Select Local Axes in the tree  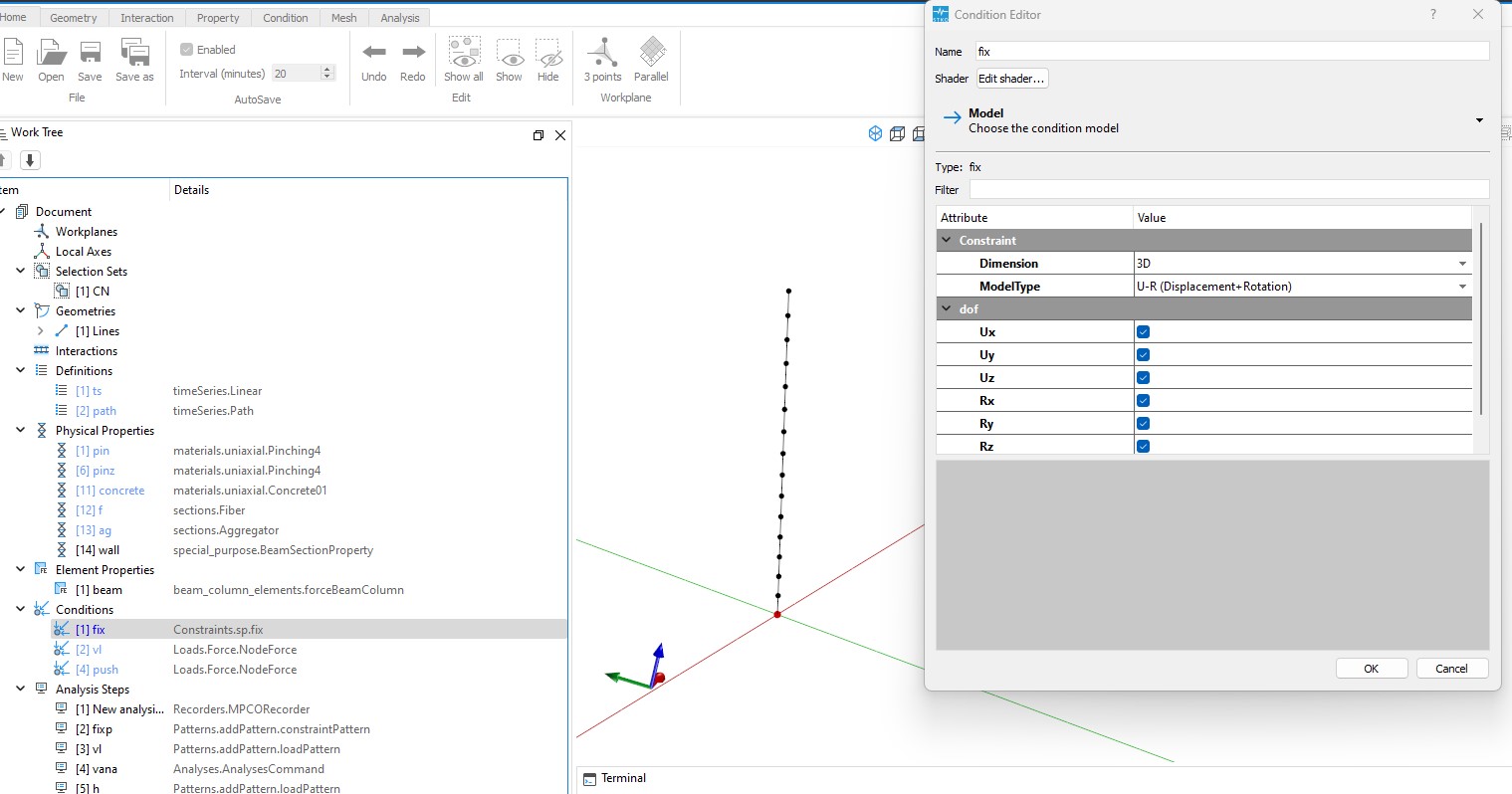click(x=84, y=252)
